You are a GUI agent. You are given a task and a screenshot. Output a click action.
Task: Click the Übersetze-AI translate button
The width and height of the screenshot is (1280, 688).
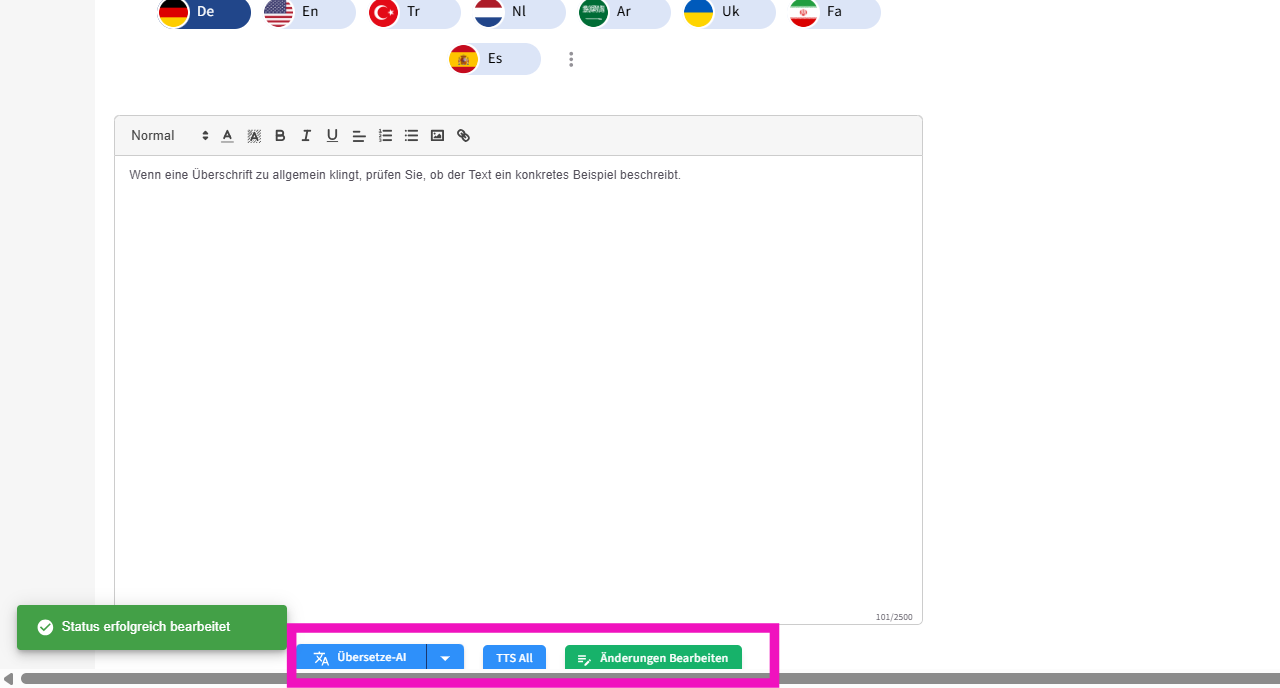361,658
